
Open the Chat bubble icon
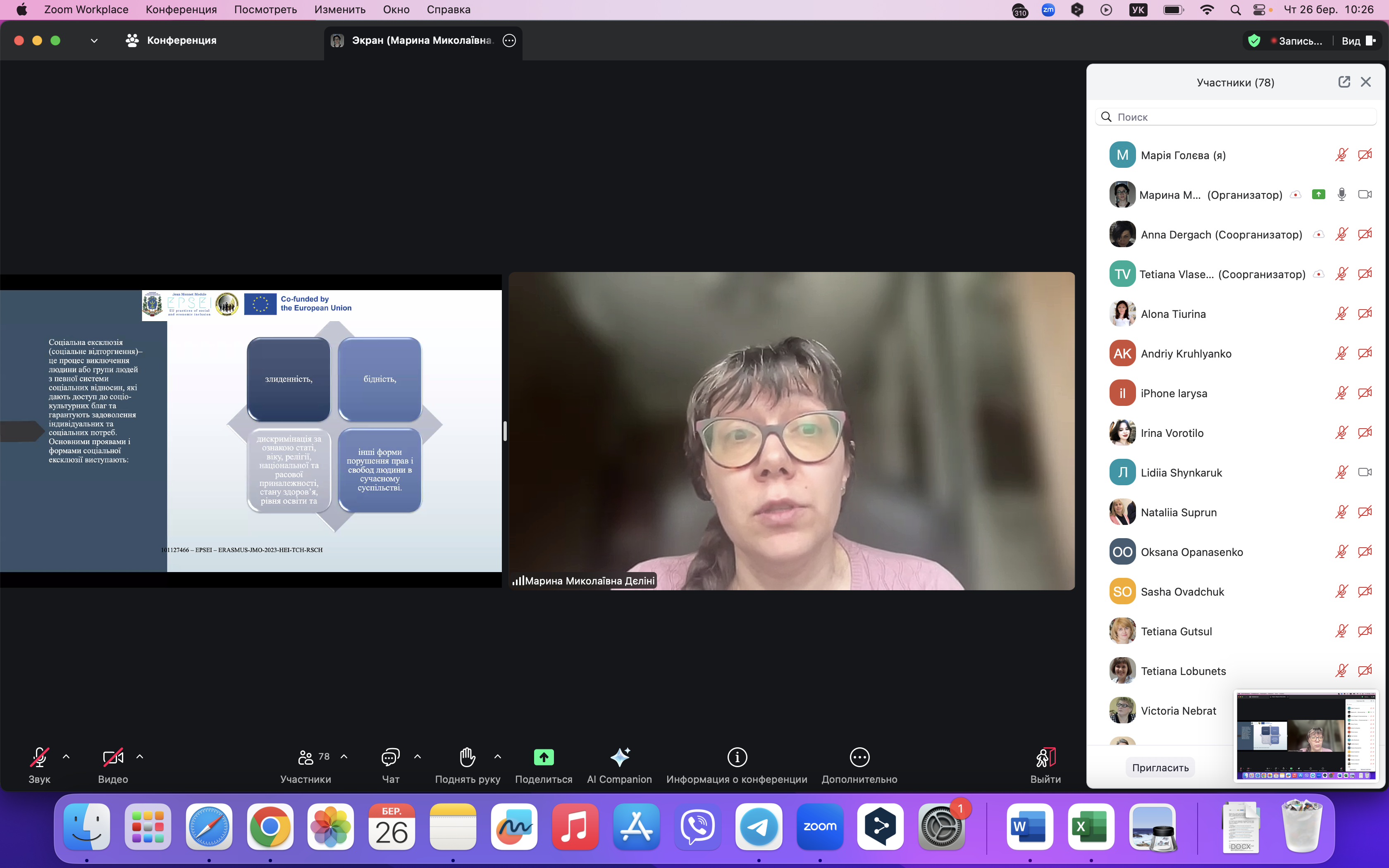tap(390, 757)
